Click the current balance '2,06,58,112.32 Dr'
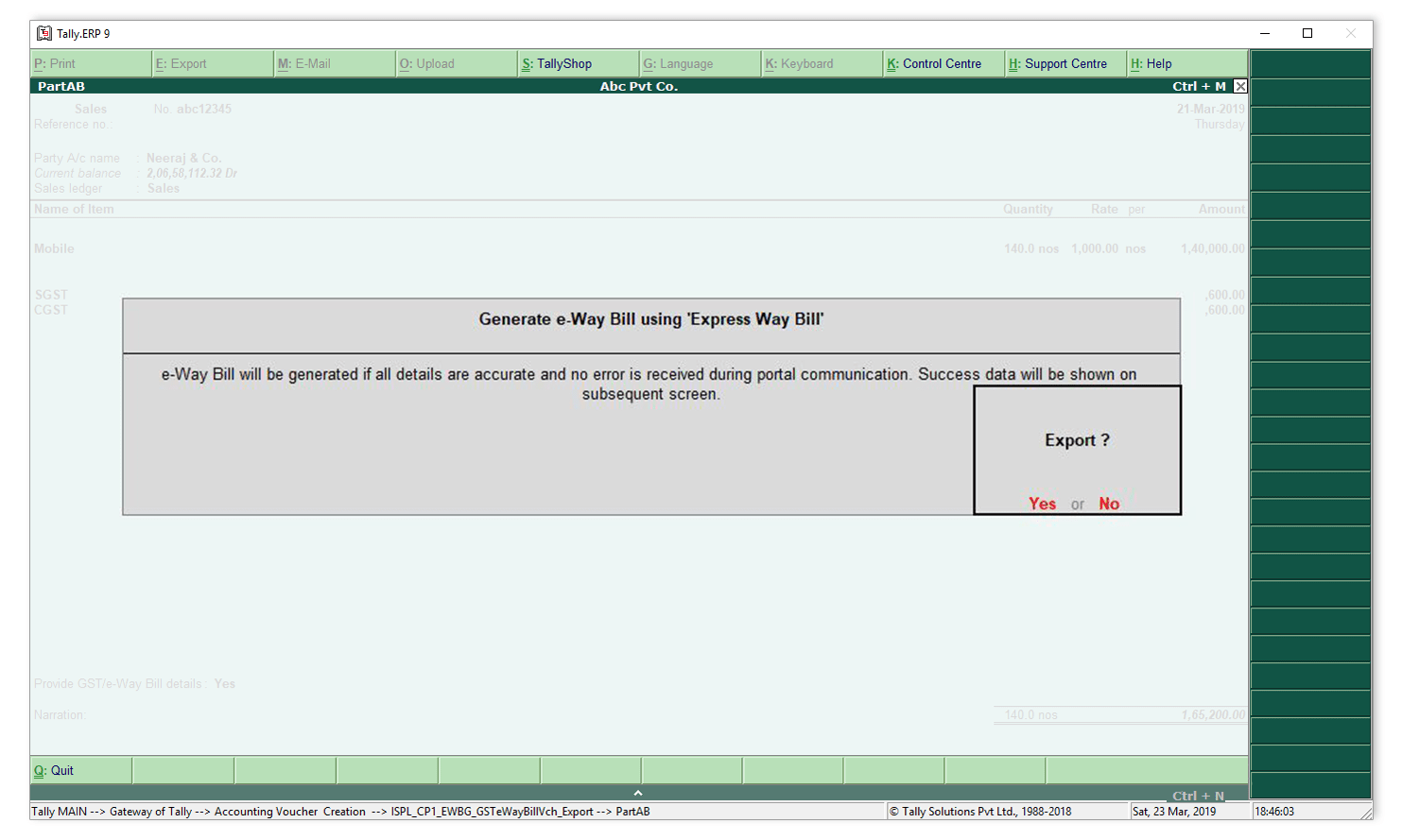 point(192,173)
